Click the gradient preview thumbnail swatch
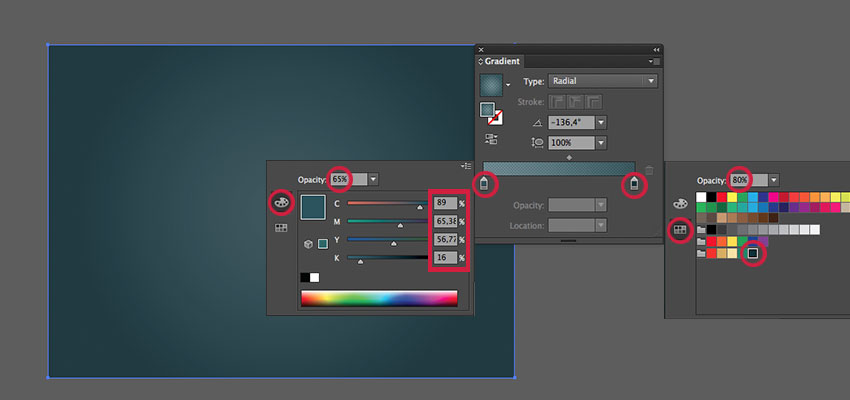This screenshot has width=850, height=400. [x=491, y=85]
